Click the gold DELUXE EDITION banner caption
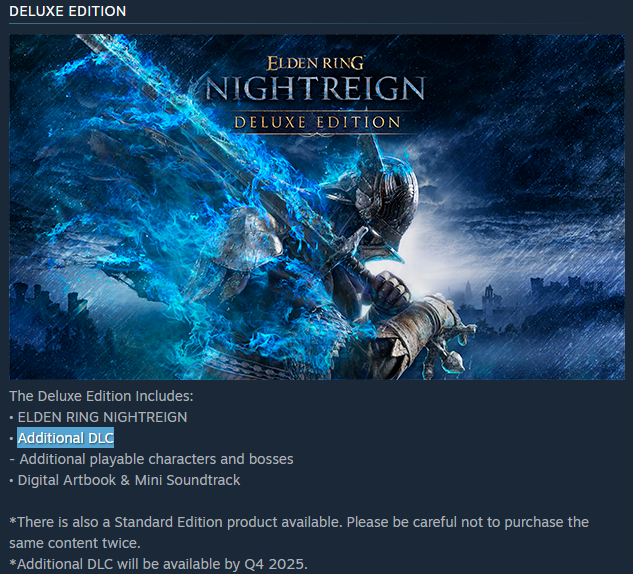This screenshot has width=633, height=574. [x=317, y=122]
